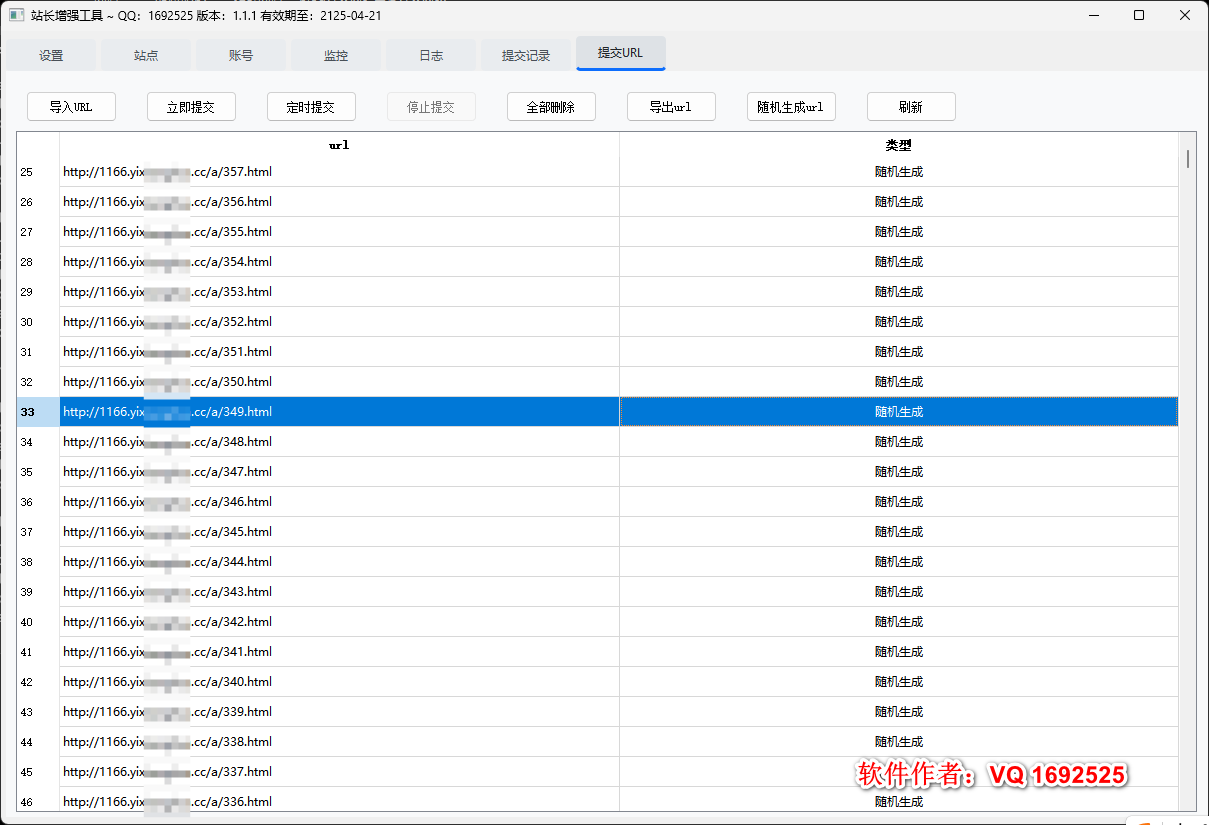Viewport: 1209px width, 825px height.
Task: Switch to the 站点 tab
Action: coord(146,56)
